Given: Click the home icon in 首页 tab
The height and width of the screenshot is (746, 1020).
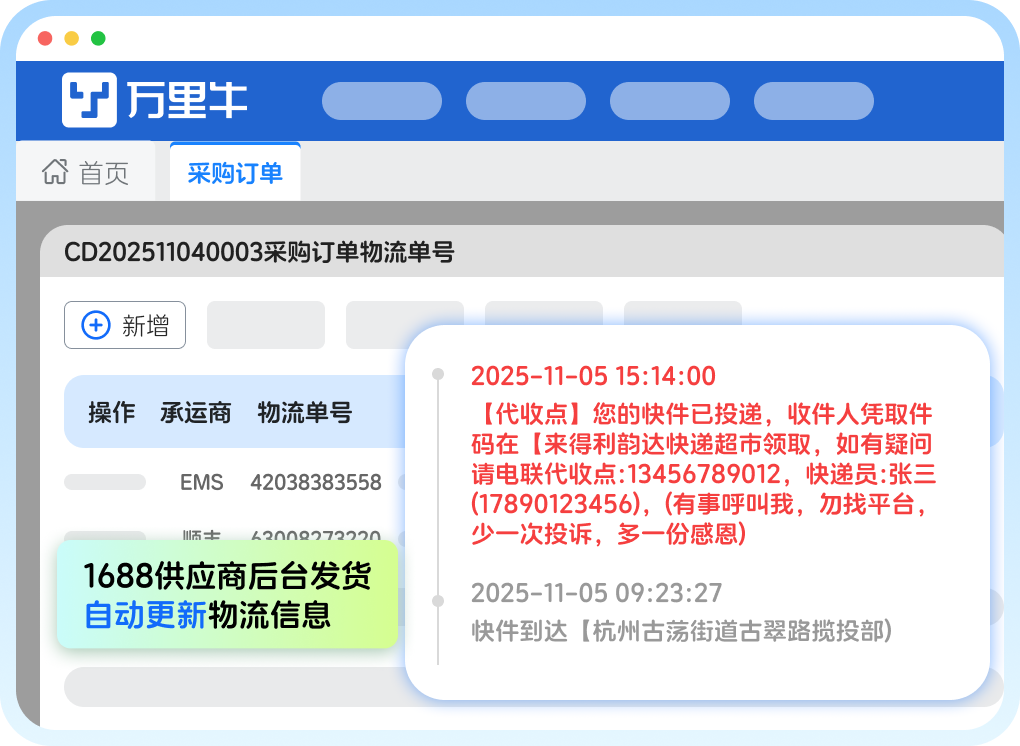Looking at the screenshot, I should pos(54,172).
